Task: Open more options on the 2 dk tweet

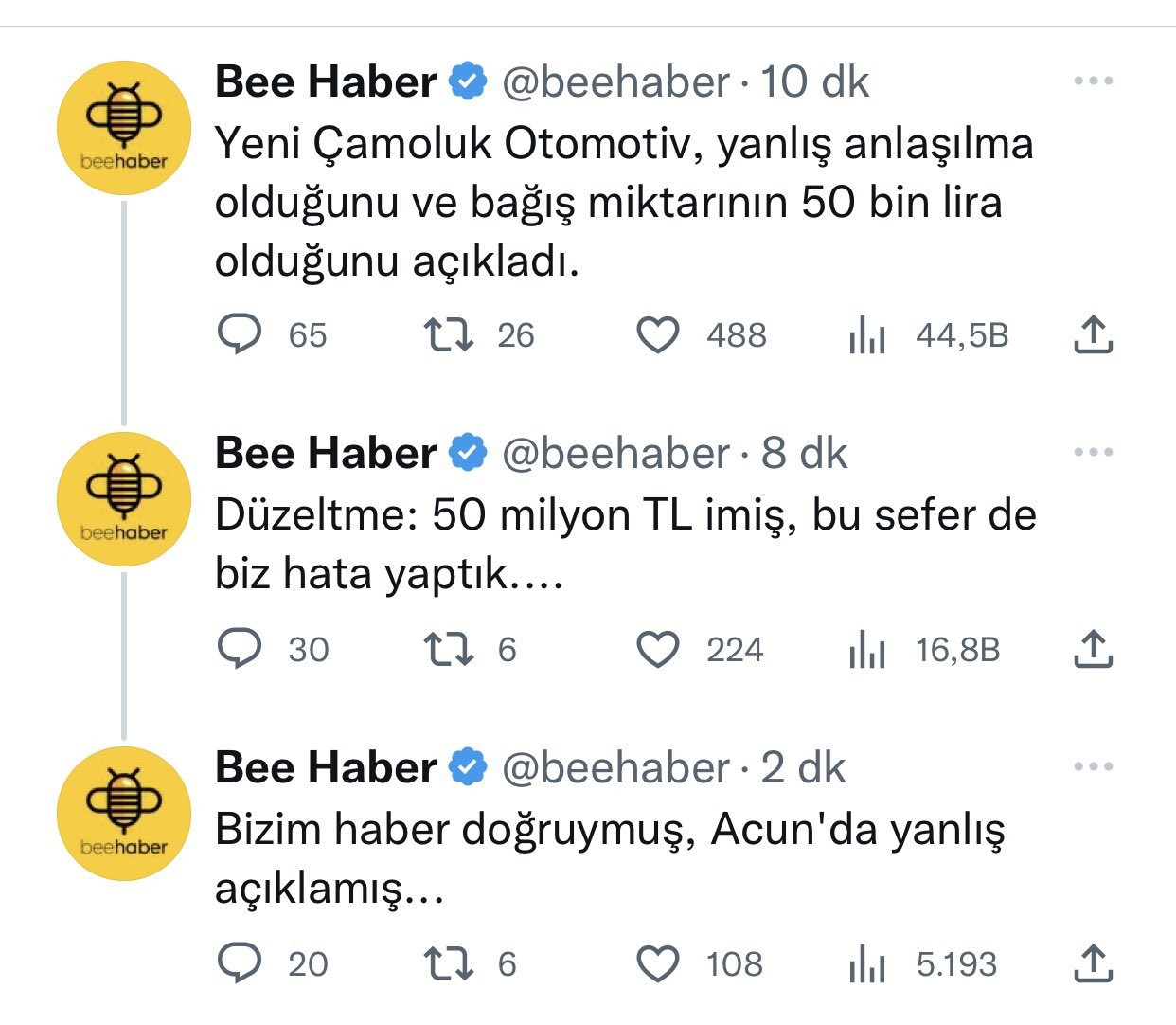Action: [x=1093, y=767]
